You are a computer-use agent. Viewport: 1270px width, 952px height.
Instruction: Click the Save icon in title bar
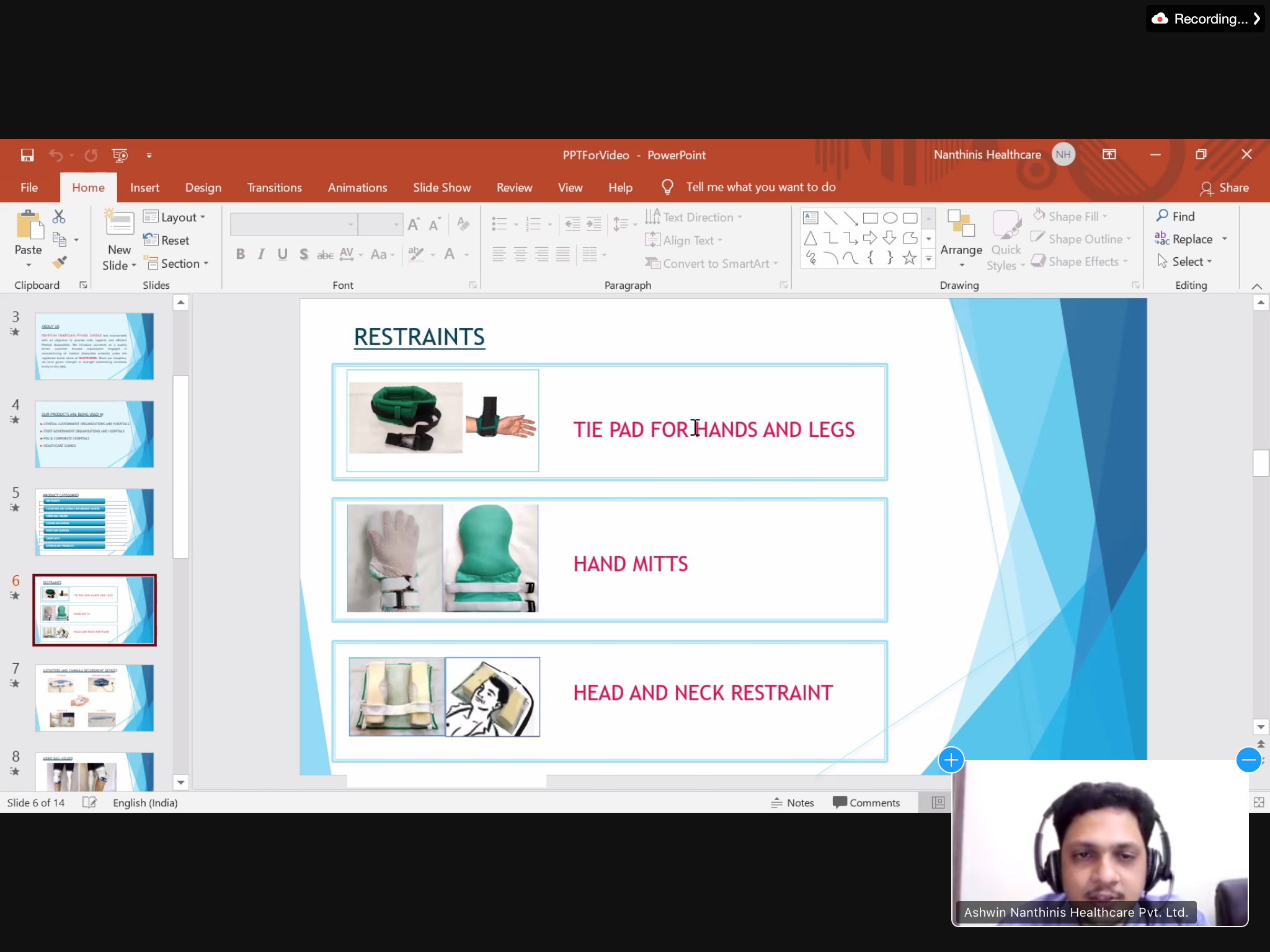27,155
